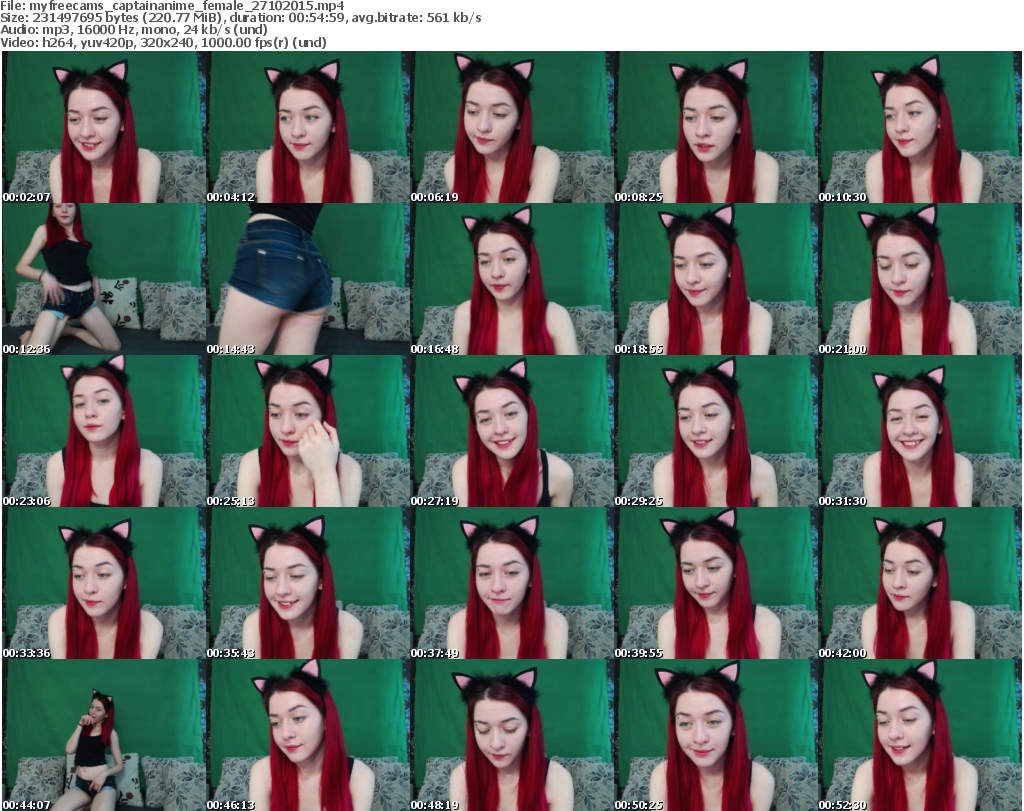Open the frame at 00:21:00
1024x811 pixels.
pos(920,279)
